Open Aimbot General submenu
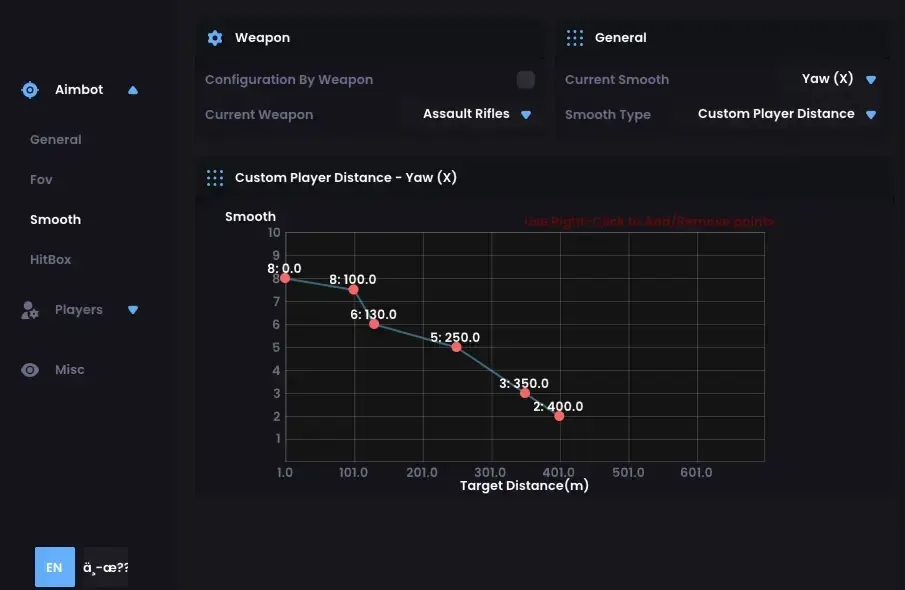The width and height of the screenshot is (905, 590). click(x=55, y=140)
